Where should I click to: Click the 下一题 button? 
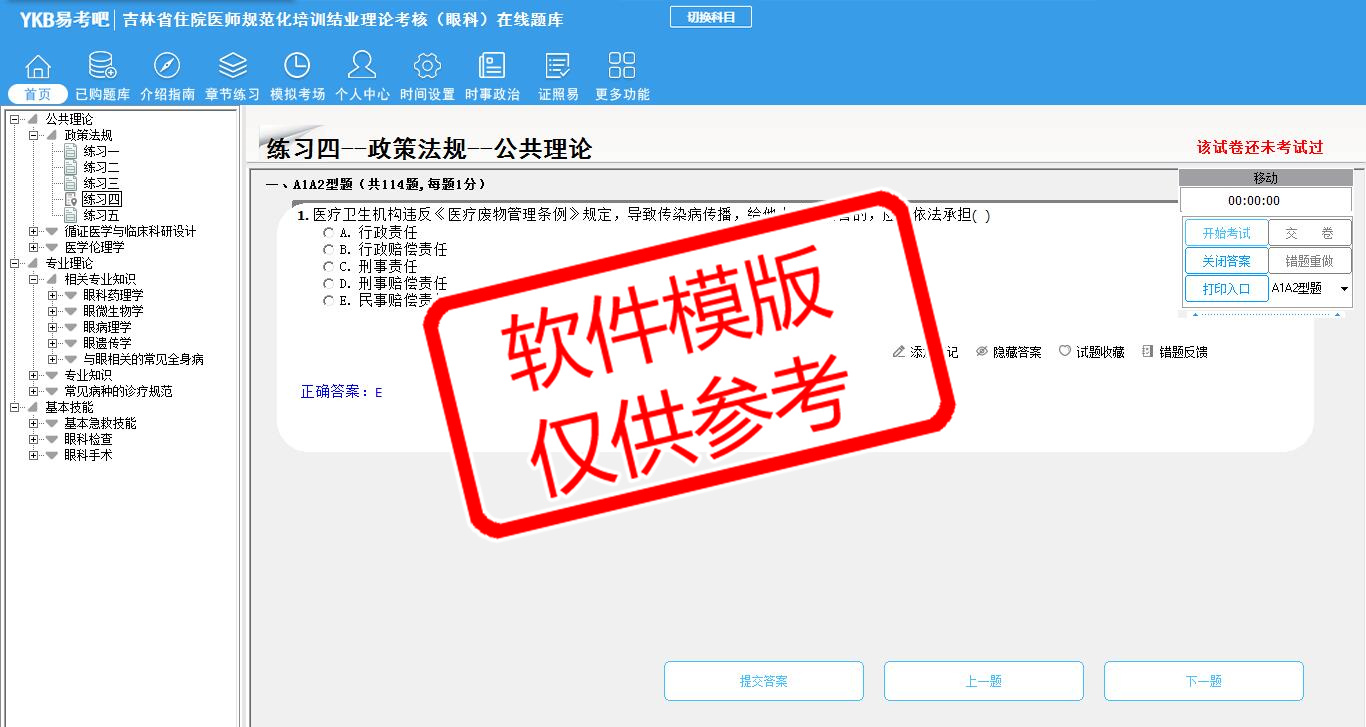point(1203,681)
